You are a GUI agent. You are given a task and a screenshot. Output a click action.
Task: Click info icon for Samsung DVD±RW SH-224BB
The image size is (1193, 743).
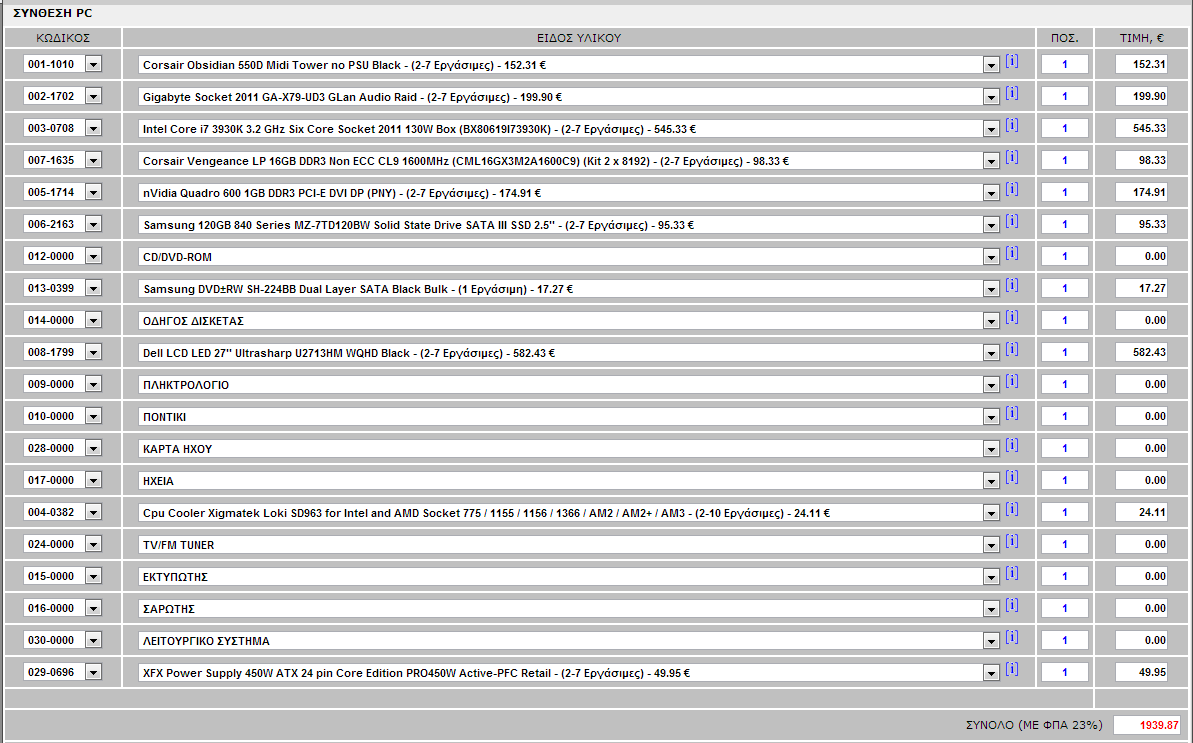[x=1012, y=285]
